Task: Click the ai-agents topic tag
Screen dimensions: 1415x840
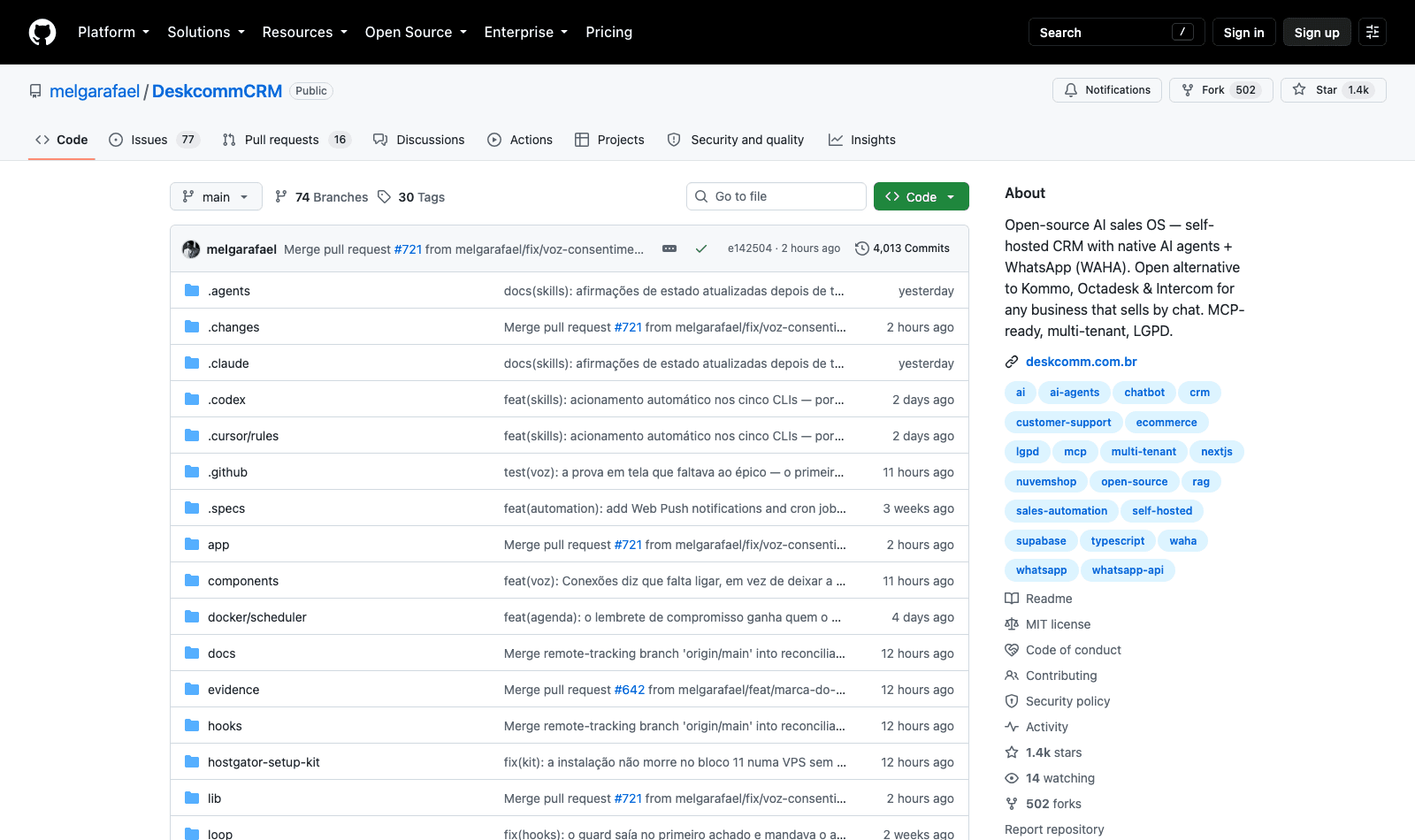Action: (x=1075, y=393)
